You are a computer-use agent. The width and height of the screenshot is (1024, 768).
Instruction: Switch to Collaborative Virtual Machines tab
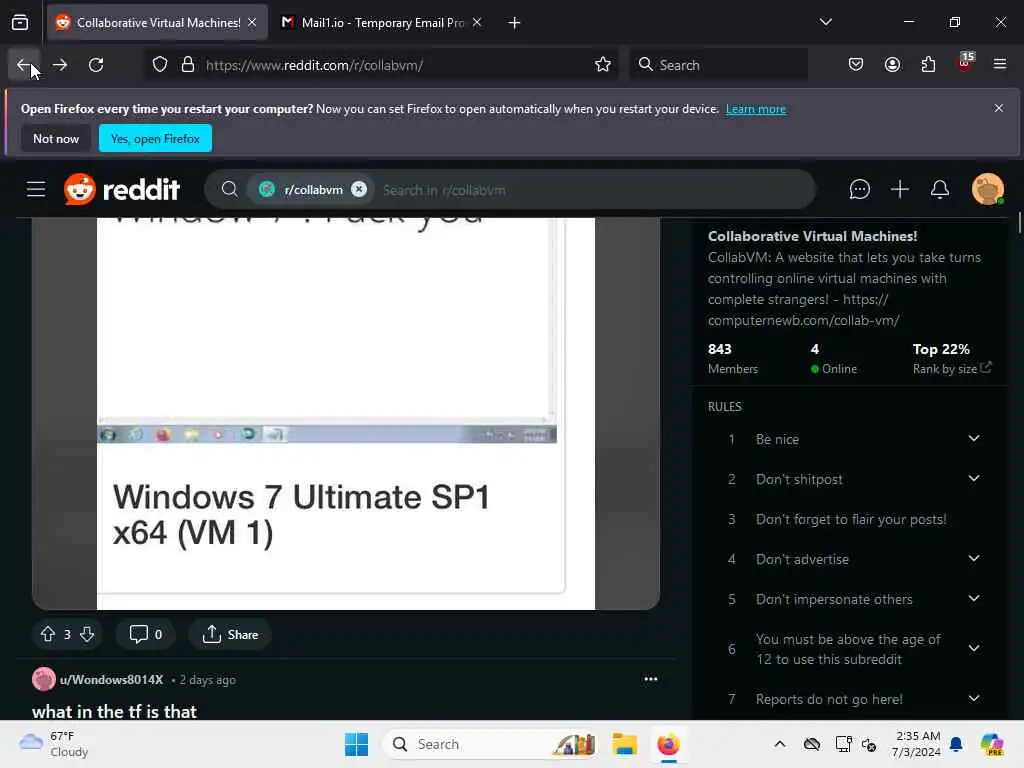coord(157,23)
